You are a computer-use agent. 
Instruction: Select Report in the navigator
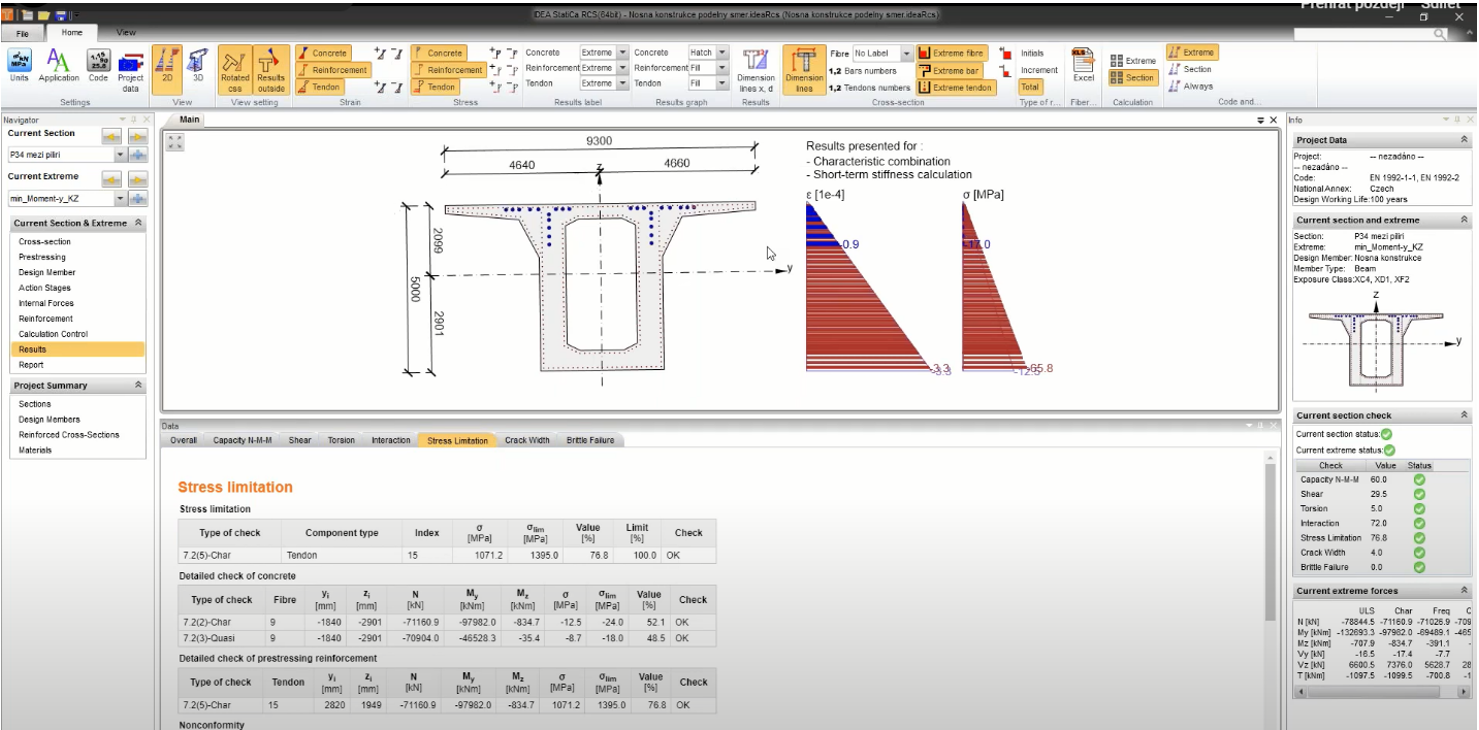pos(31,365)
